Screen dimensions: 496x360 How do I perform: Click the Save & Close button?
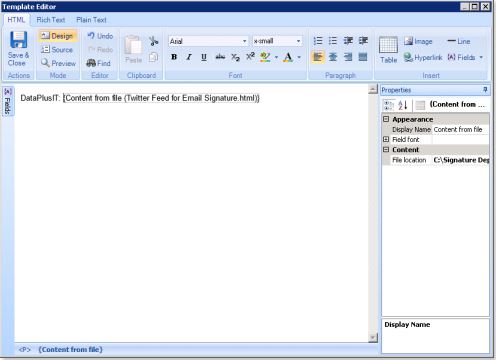coord(18,48)
